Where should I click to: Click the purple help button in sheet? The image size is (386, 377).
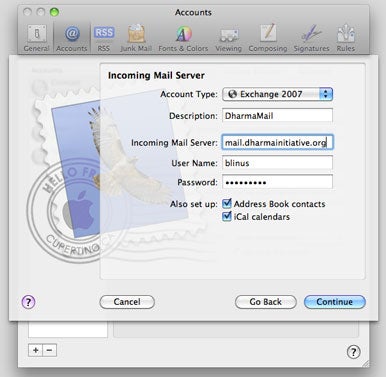28,302
